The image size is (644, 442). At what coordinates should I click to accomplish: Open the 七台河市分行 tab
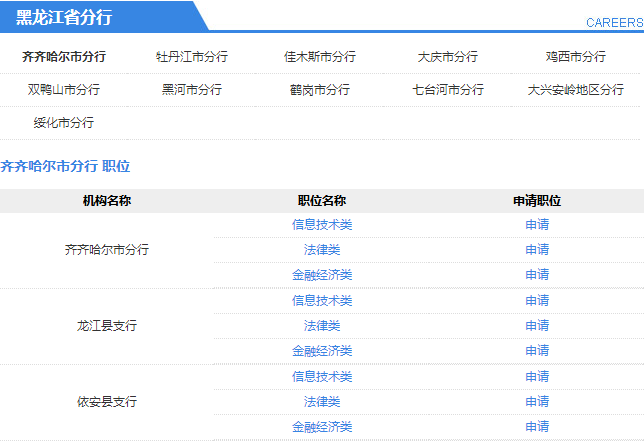click(x=448, y=90)
